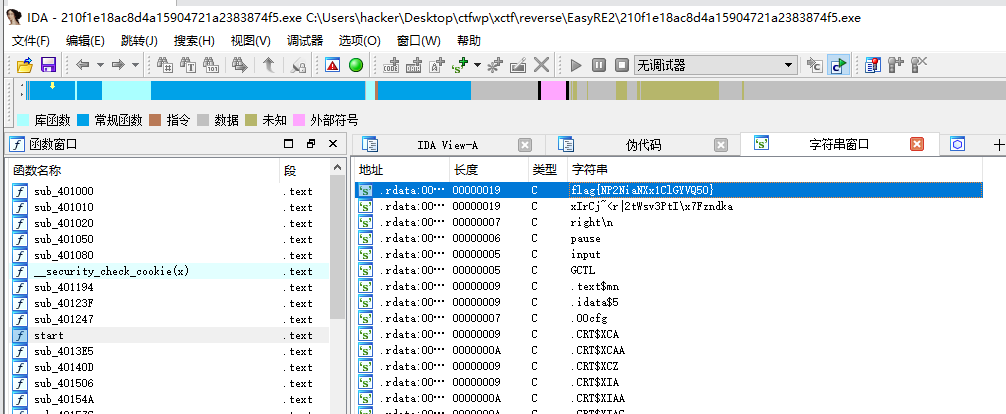Click the red warning triangle window icon
This screenshot has height=414, width=1006.
tap(332, 65)
